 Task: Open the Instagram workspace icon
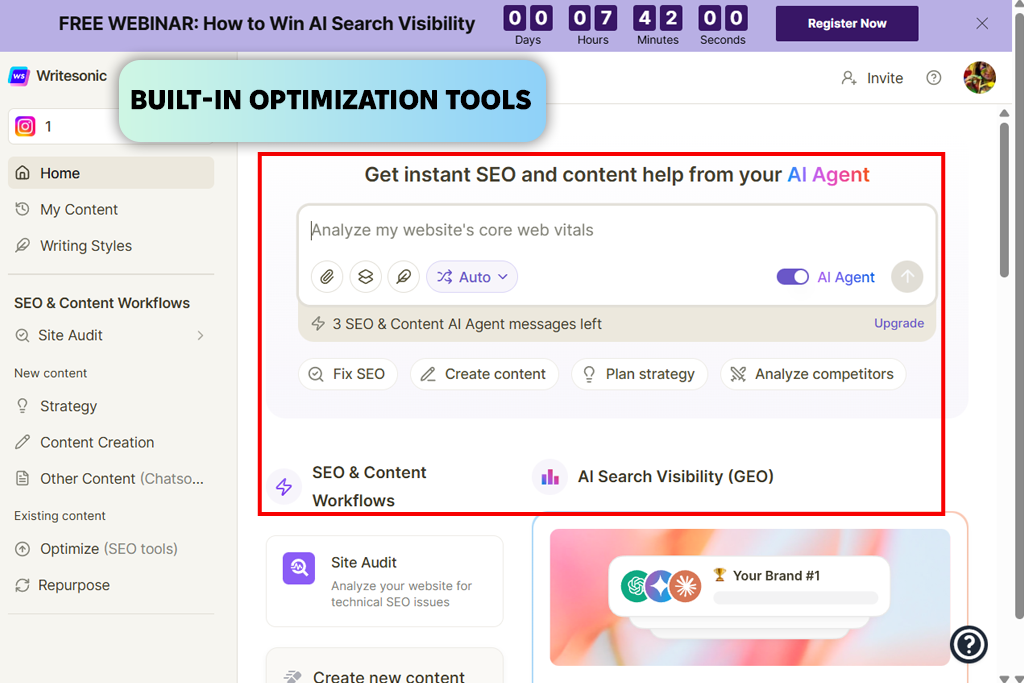click(25, 126)
